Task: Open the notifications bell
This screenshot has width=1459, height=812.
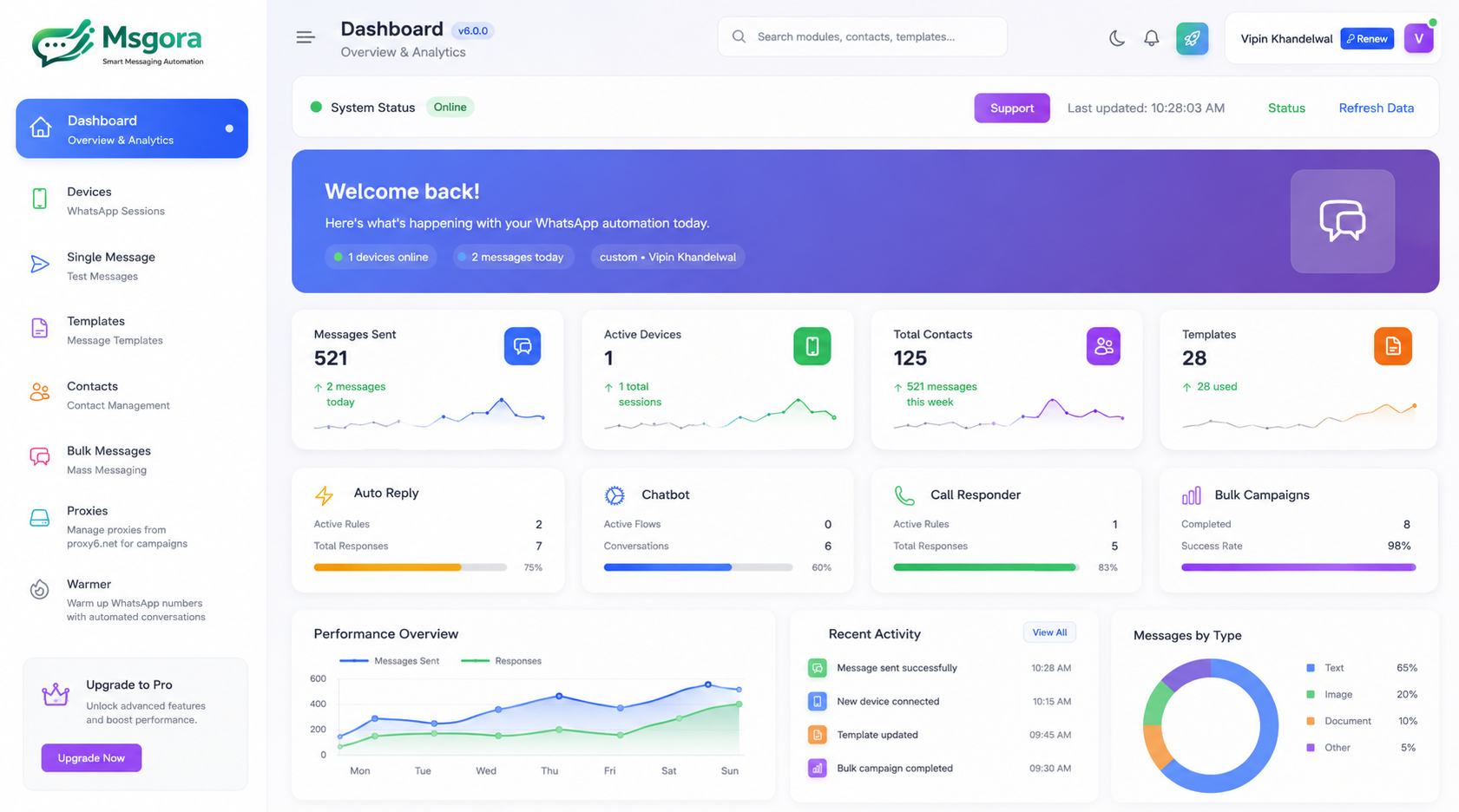Action: click(x=1151, y=38)
